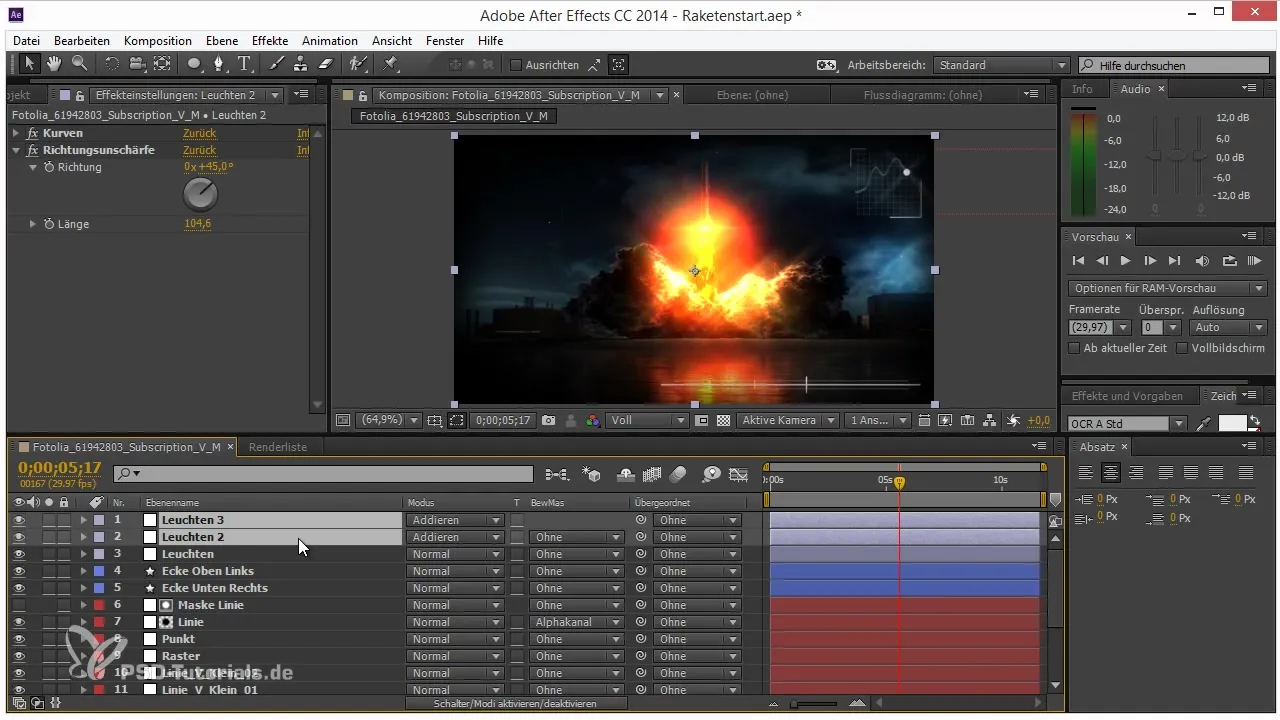
Task: Select the Brush tool
Action: 277,64
